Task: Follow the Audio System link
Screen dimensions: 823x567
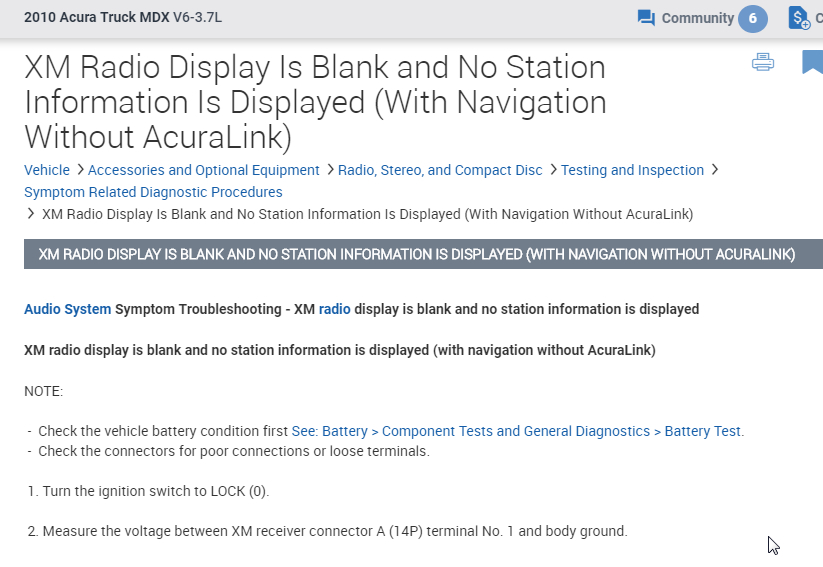Action: (68, 309)
